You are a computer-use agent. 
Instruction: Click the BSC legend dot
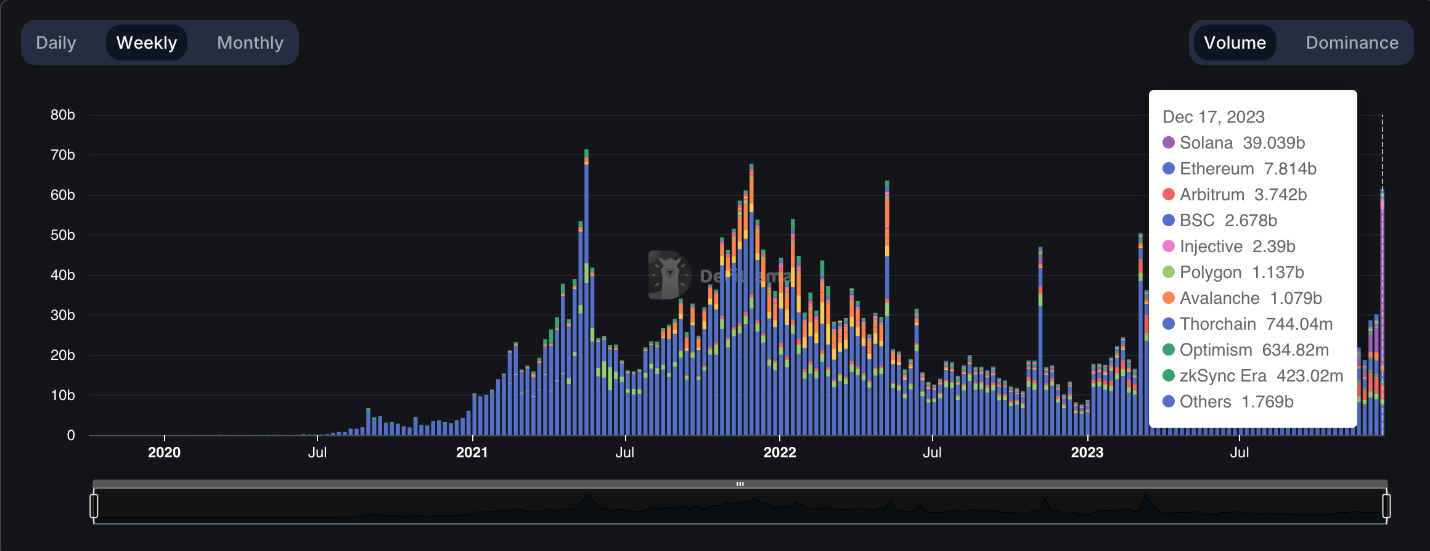pyautogui.click(x=1168, y=221)
